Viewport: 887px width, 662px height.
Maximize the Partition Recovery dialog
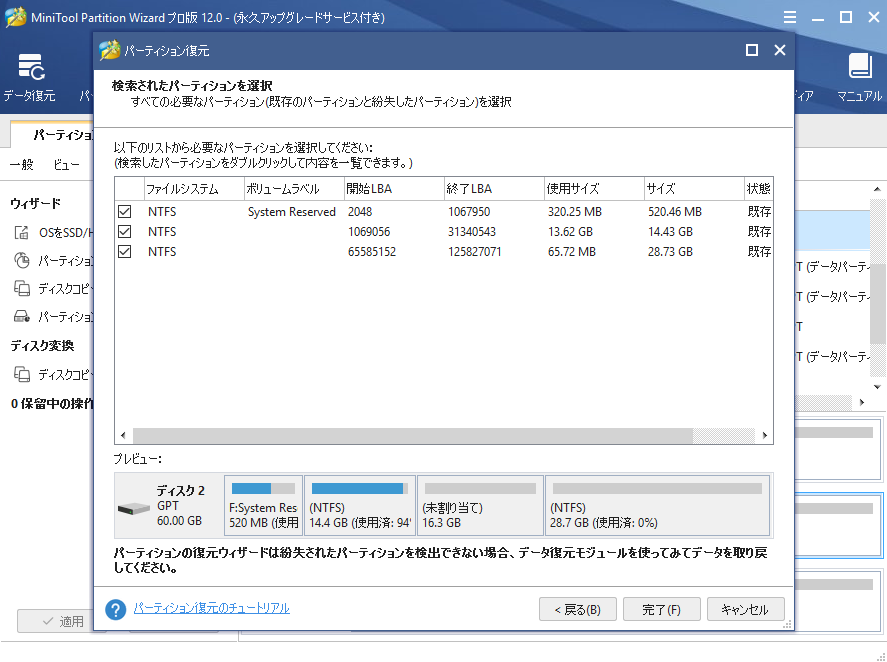coord(752,50)
